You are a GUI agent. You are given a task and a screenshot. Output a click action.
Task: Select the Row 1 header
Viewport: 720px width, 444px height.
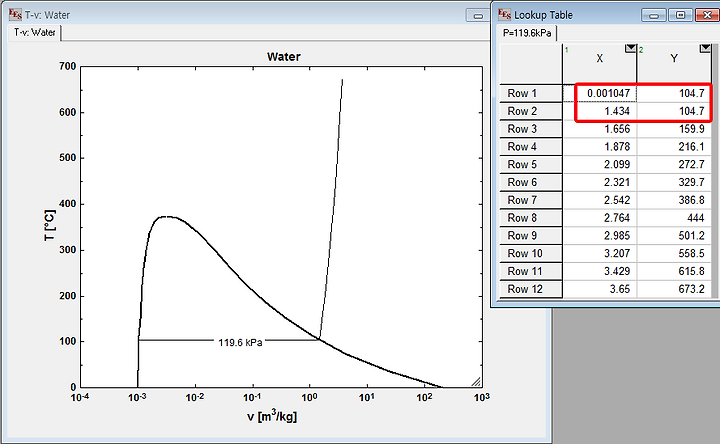pyautogui.click(x=531, y=93)
